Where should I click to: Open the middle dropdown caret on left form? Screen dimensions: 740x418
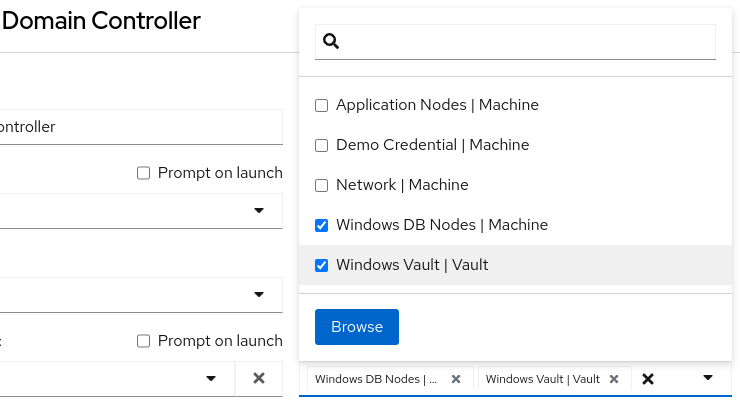coord(259,294)
